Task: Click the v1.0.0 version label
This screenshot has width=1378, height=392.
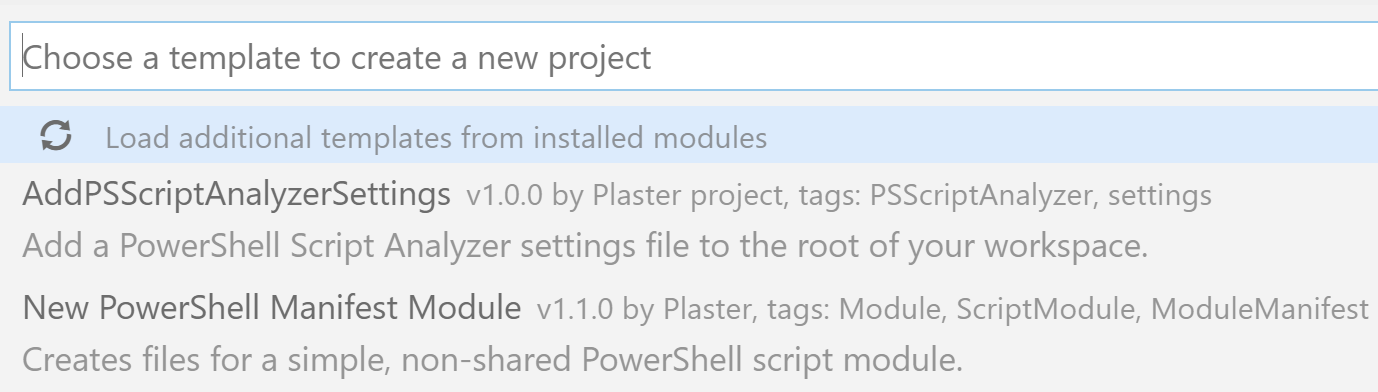Action: pyautogui.click(x=505, y=196)
